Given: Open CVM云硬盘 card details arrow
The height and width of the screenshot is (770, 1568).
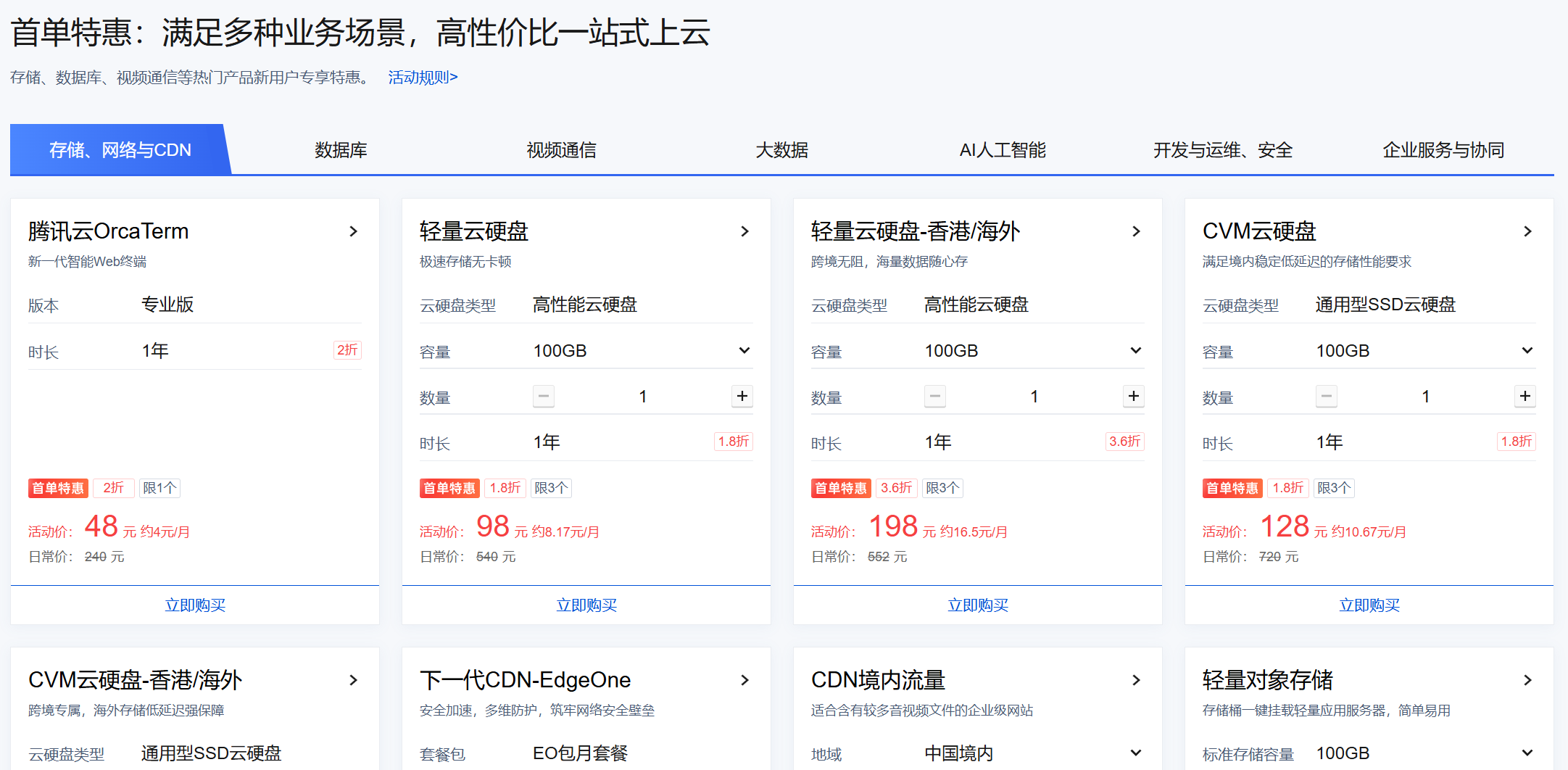Looking at the screenshot, I should coord(1528,231).
